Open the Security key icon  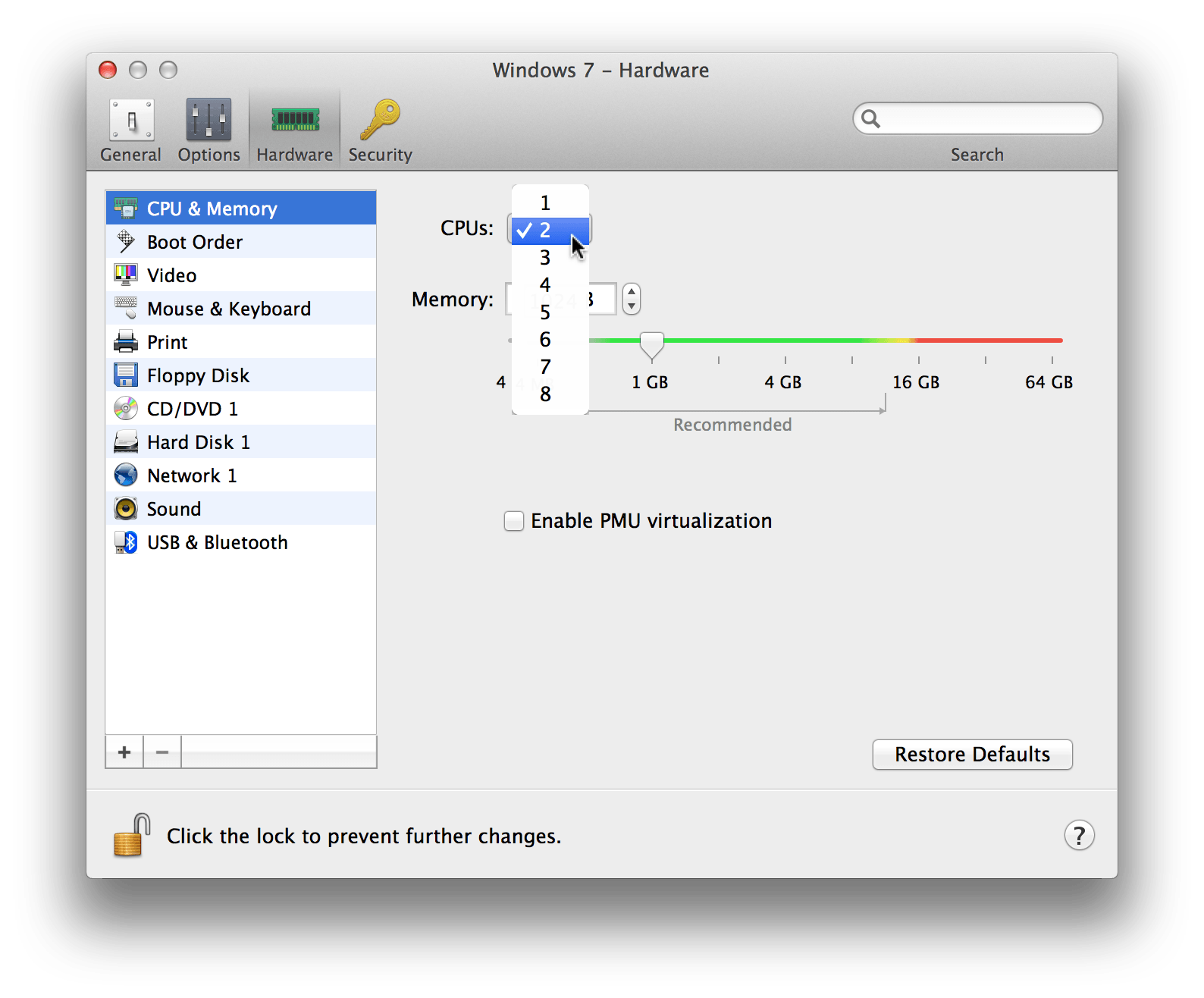[380, 120]
